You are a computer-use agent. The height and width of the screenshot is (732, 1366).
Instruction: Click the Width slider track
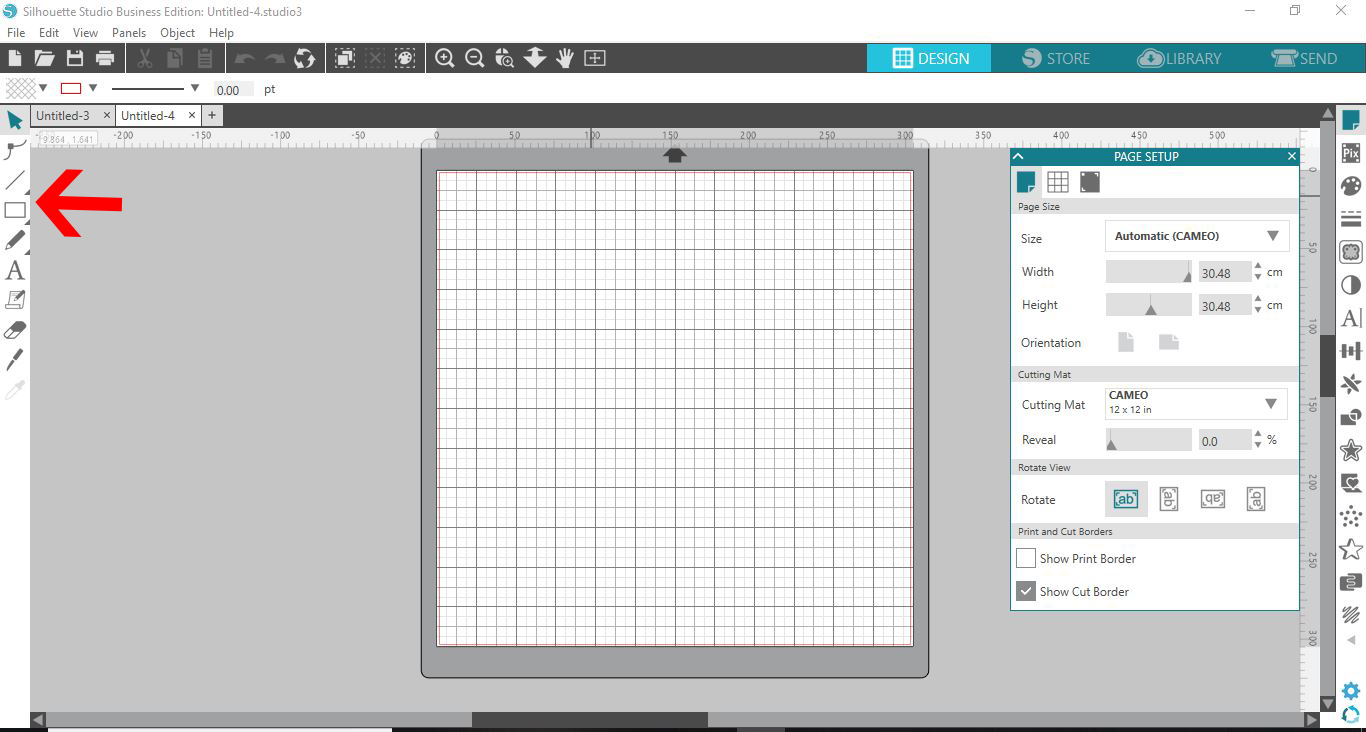tap(1148, 272)
